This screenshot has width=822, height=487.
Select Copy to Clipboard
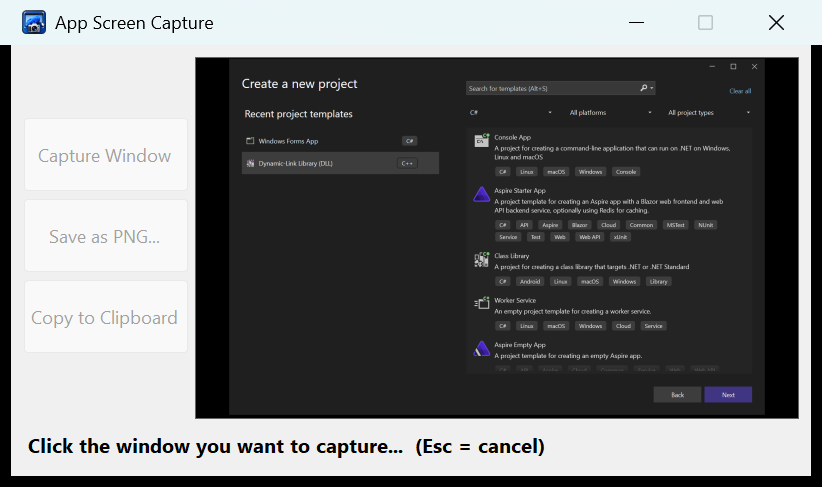pos(106,317)
